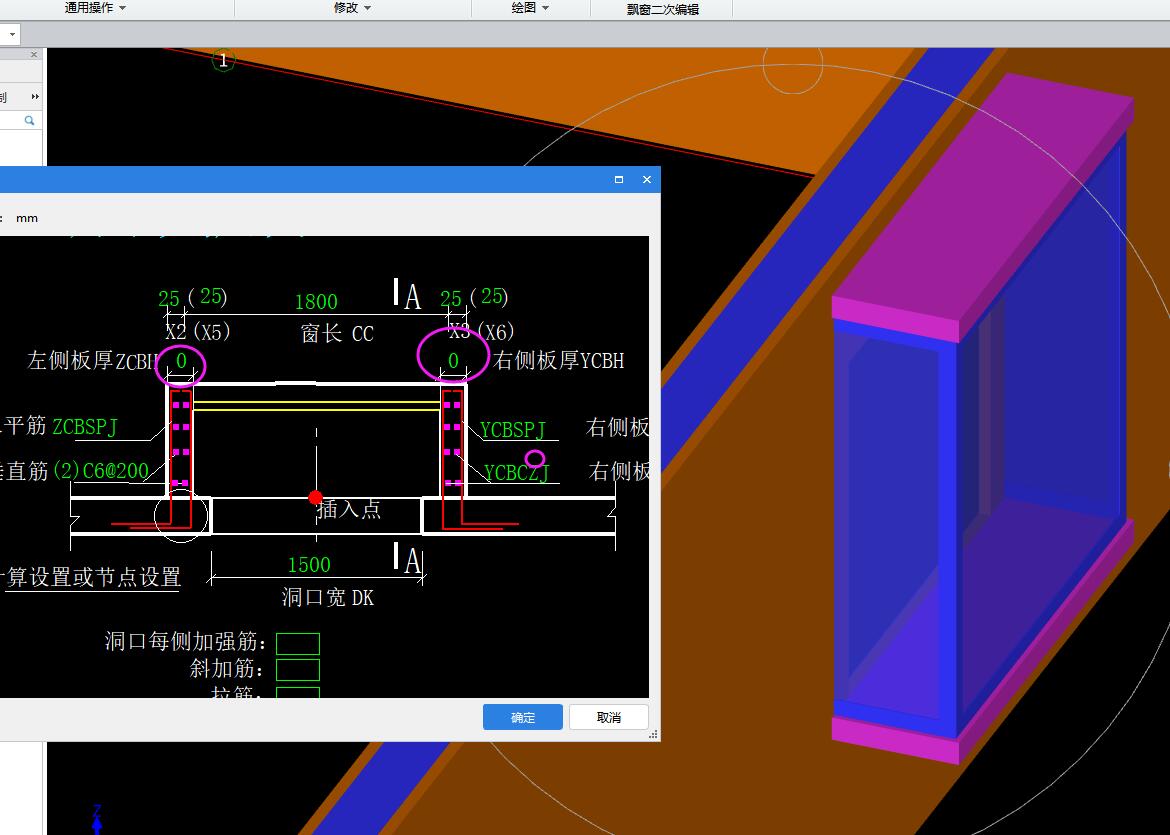
Task: Click the 取消 button
Action: [608, 717]
